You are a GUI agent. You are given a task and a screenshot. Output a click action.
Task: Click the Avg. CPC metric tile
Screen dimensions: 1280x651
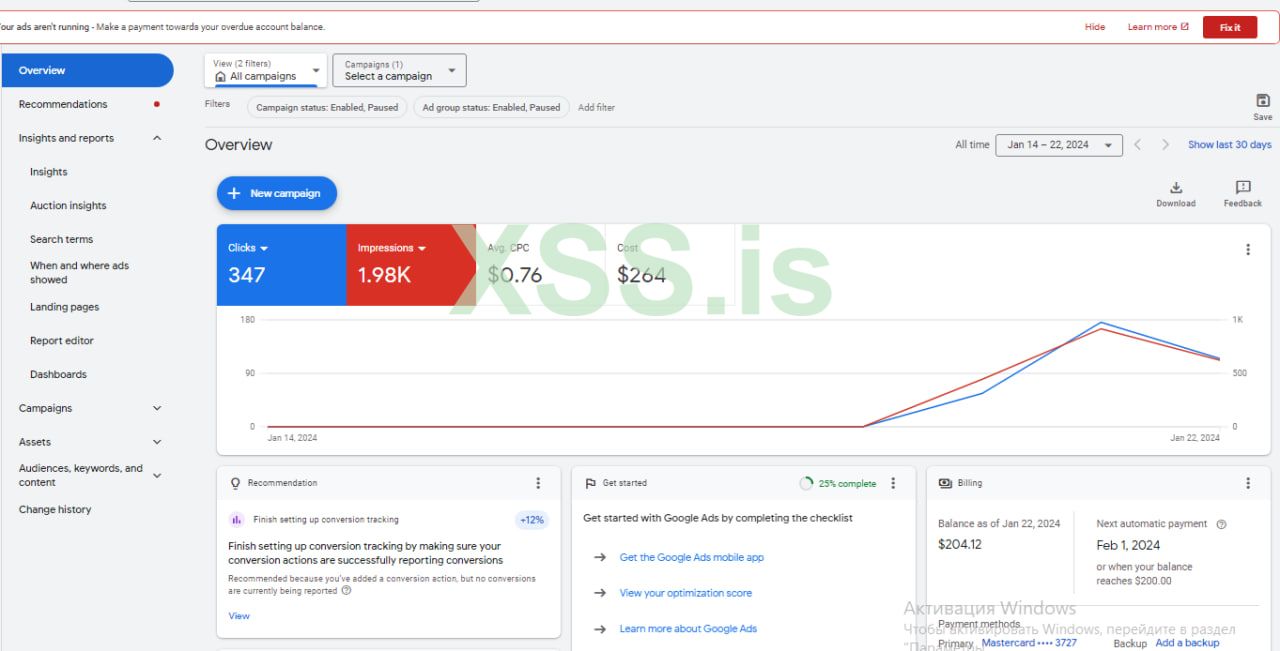click(540, 265)
